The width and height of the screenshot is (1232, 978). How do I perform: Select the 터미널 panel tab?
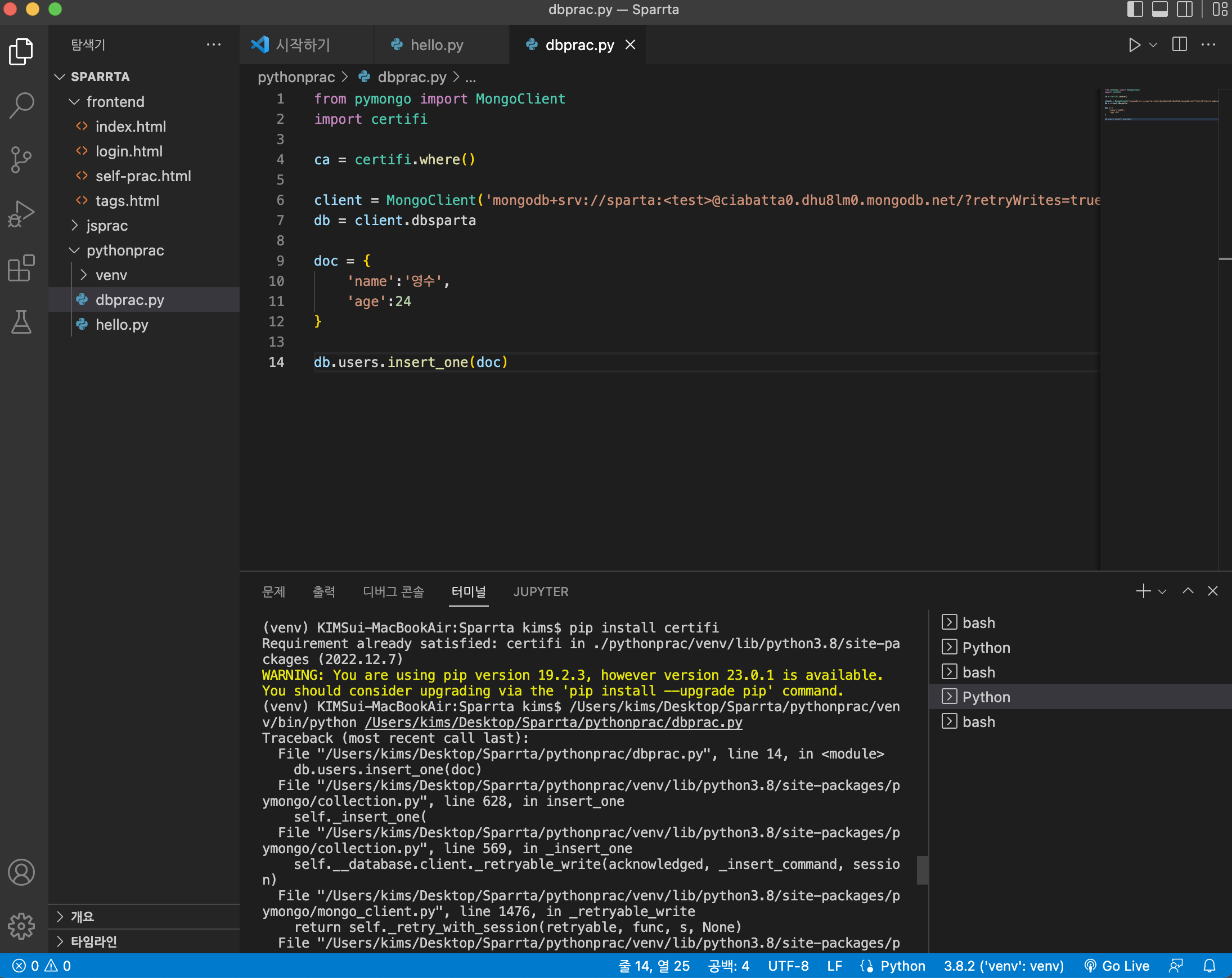click(469, 591)
